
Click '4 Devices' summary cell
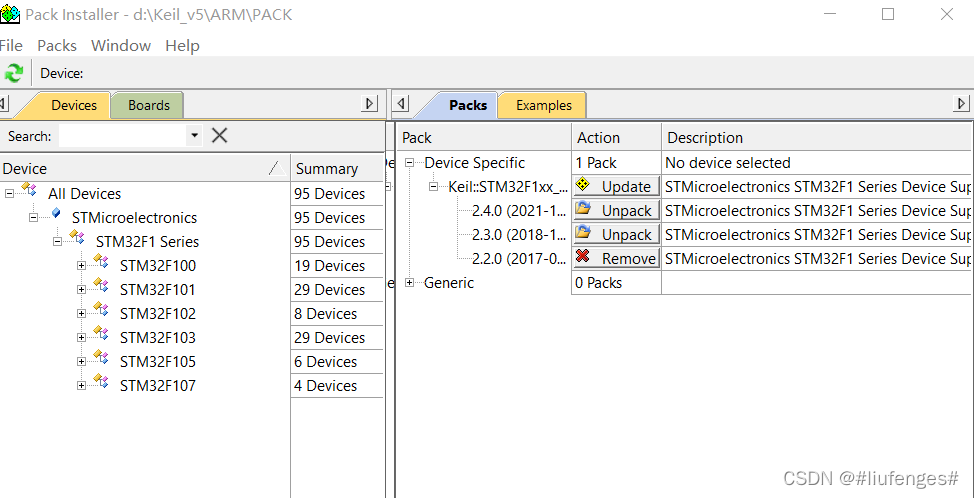click(x=337, y=386)
